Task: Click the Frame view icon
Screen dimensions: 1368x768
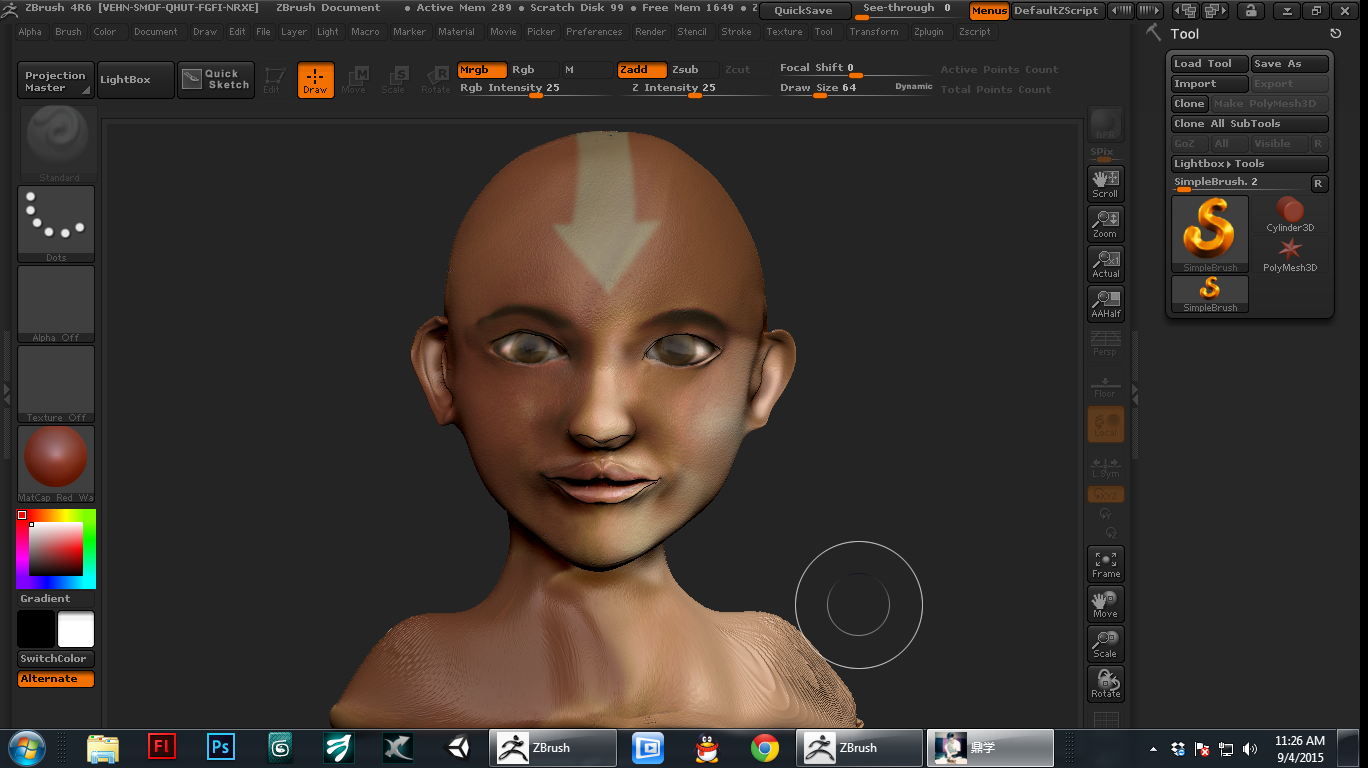Action: pos(1105,564)
